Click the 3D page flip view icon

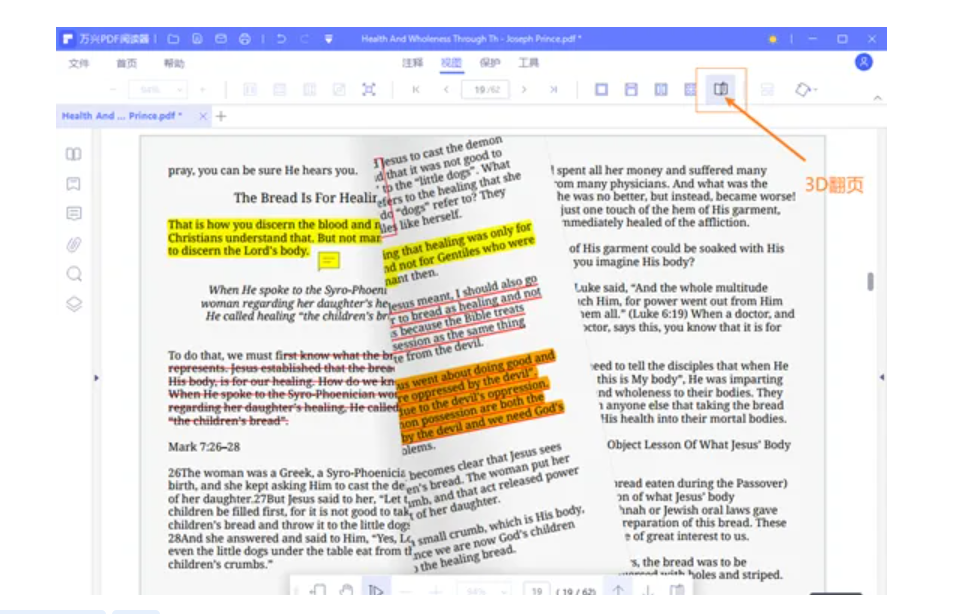click(720, 90)
